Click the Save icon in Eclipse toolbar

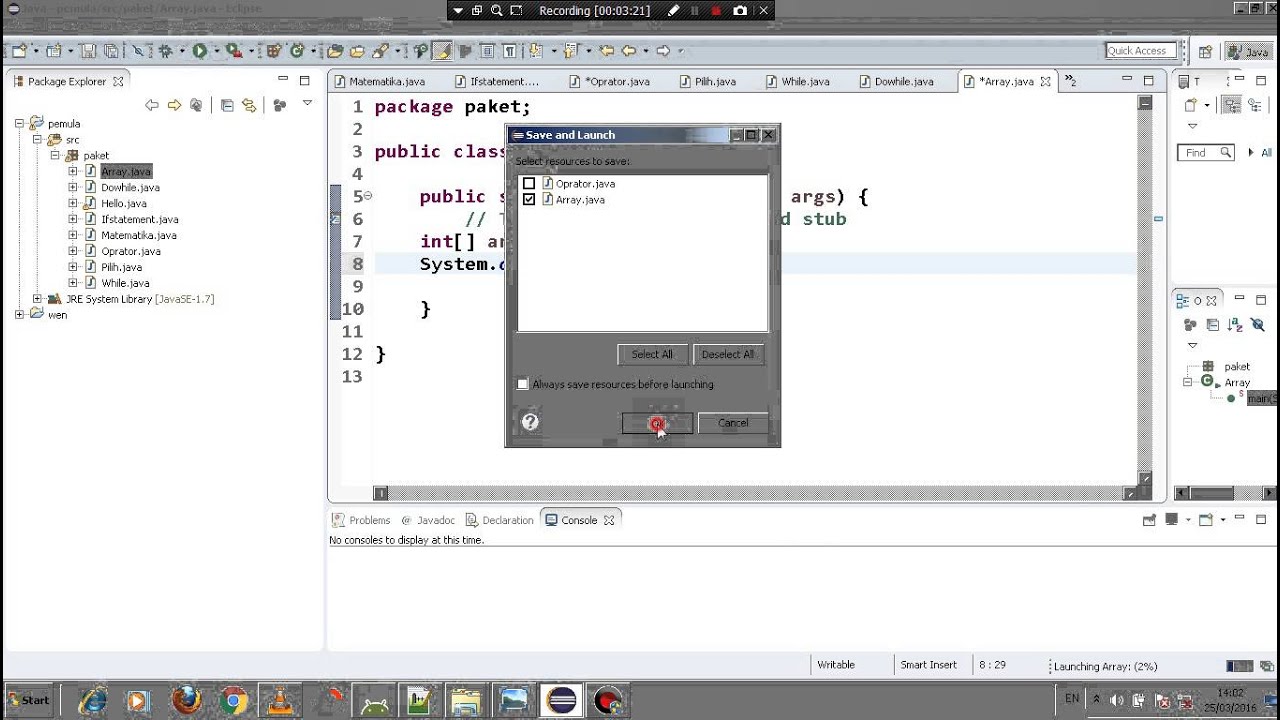87,50
